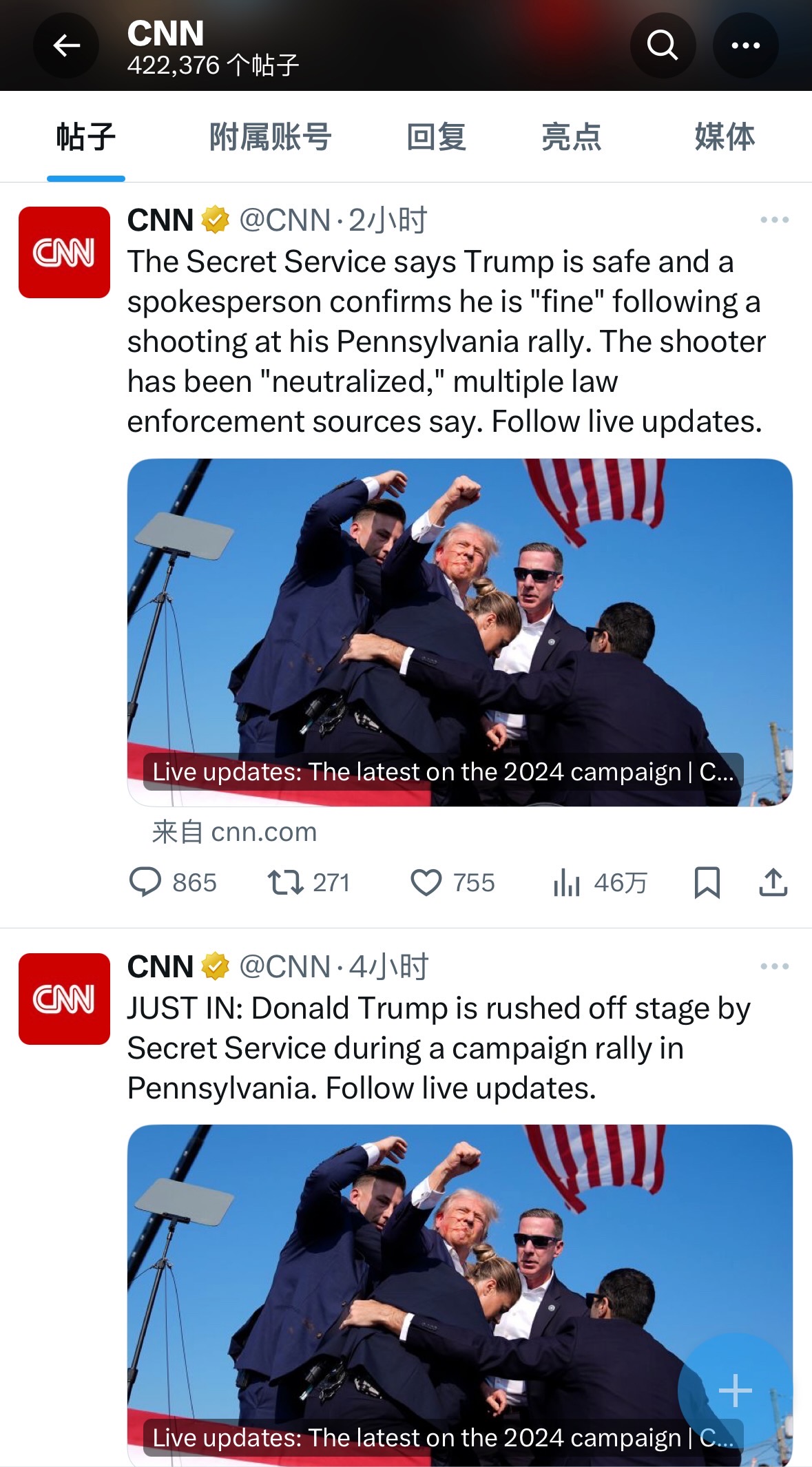Like the post with 755 likes
The width and height of the screenshot is (812, 1467).
point(426,882)
